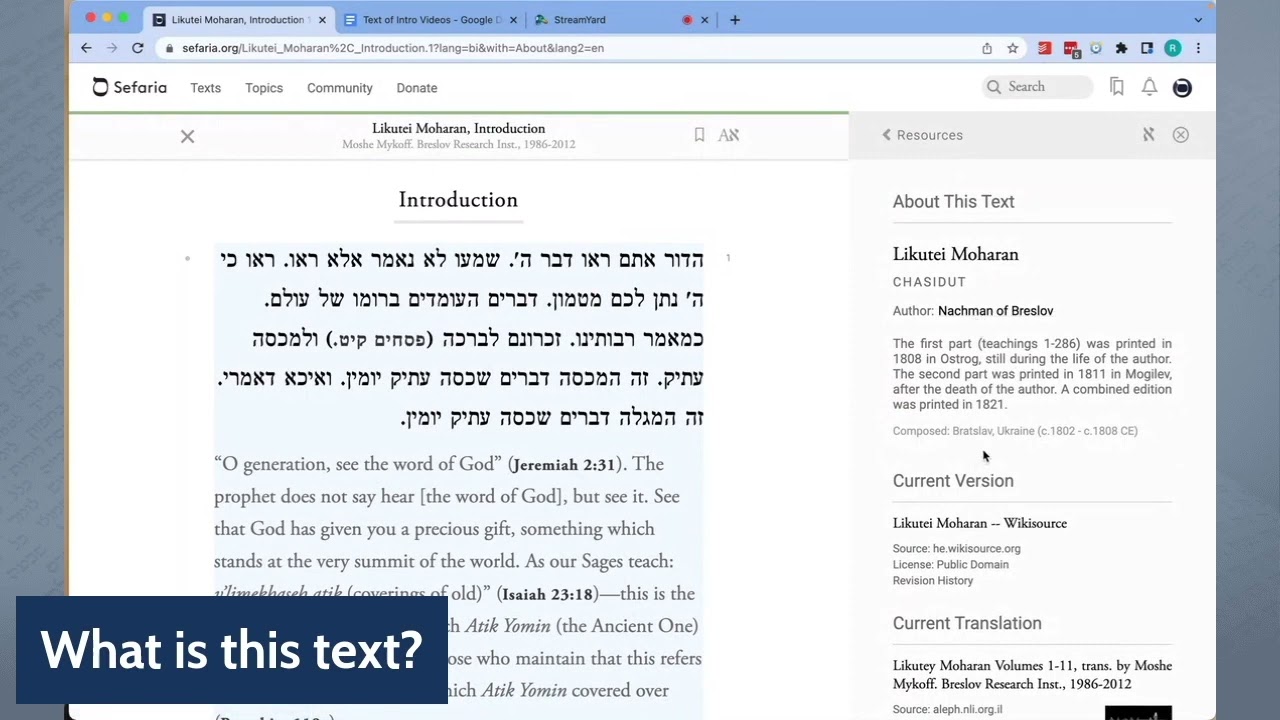Go forward in browser history
Image resolution: width=1280 pixels, height=720 pixels.
[x=111, y=48]
